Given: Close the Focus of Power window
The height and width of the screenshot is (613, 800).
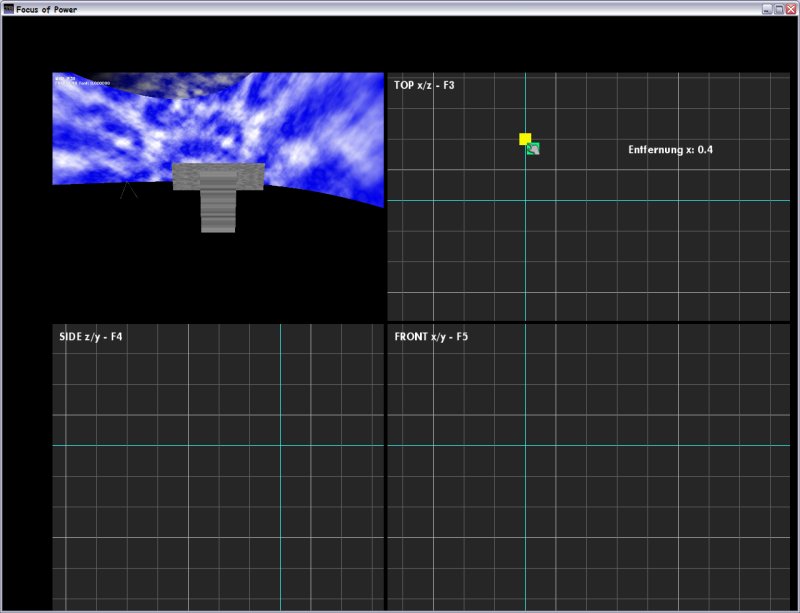Looking at the screenshot, I should (x=791, y=8).
